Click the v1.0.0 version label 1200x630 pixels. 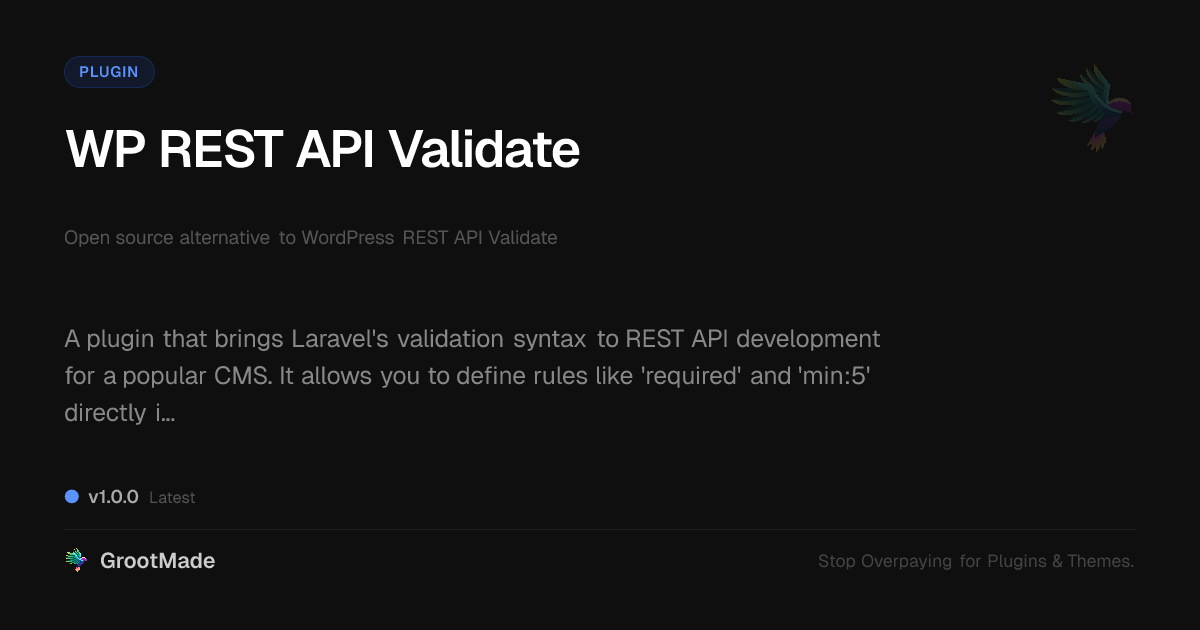tap(113, 497)
